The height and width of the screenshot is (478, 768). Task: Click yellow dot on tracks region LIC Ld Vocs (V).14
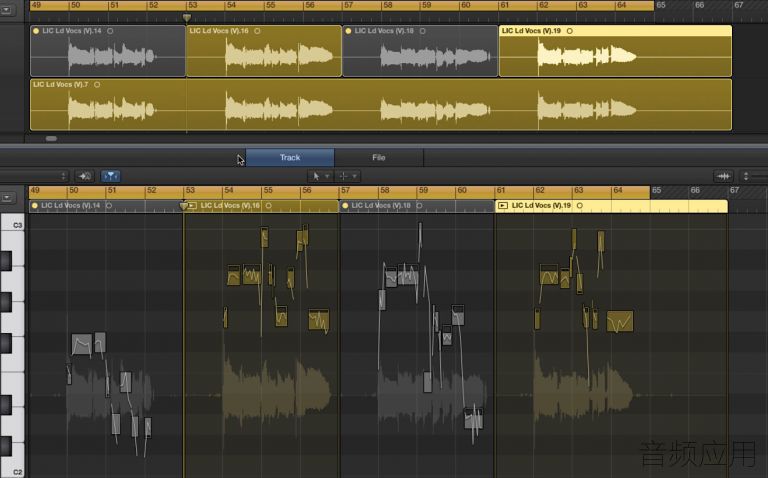click(x=36, y=31)
